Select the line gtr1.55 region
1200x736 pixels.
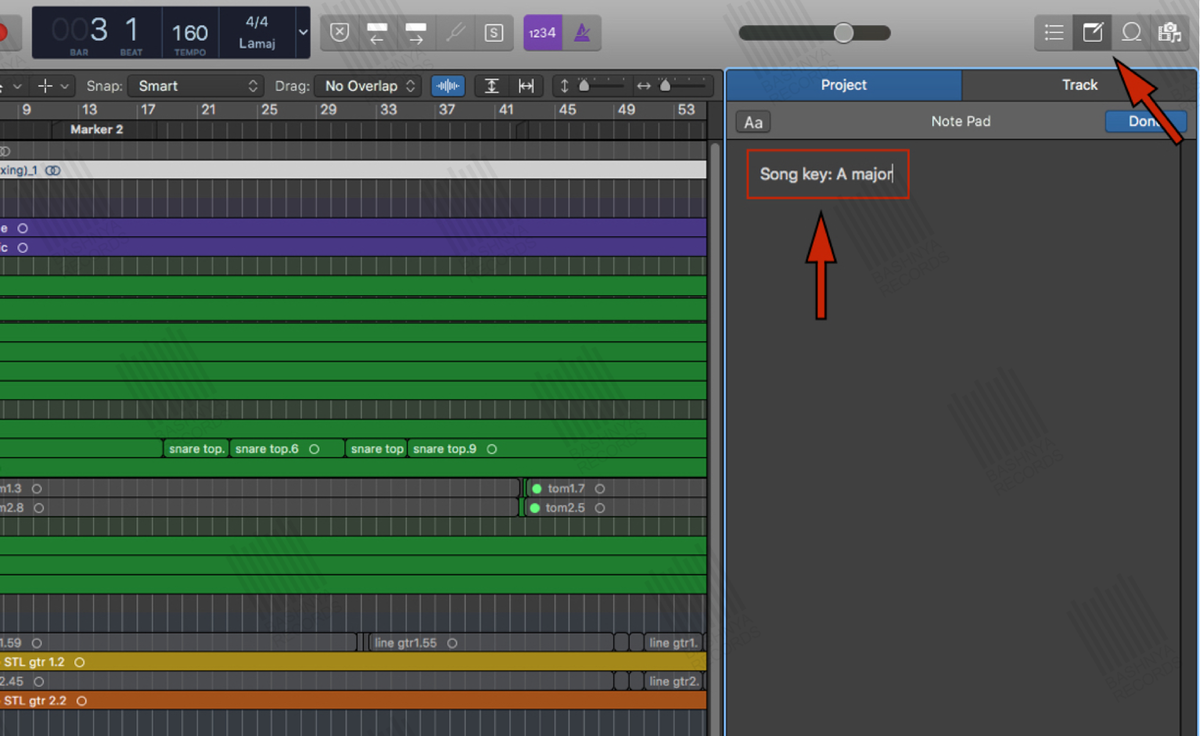pyautogui.click(x=490, y=643)
